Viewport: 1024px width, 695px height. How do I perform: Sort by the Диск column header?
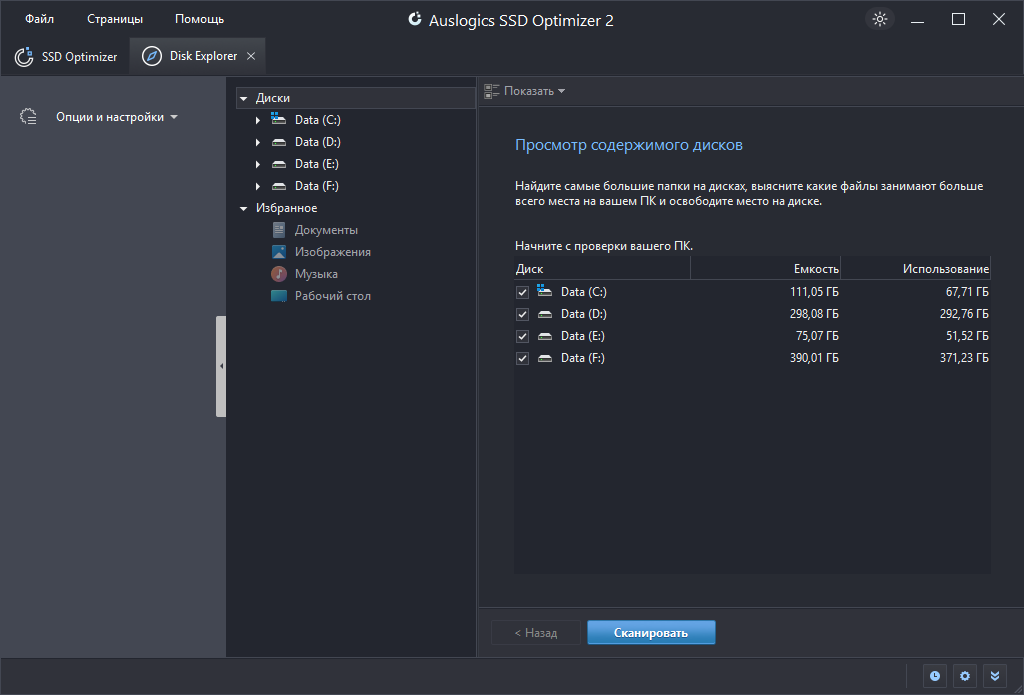pyautogui.click(x=602, y=268)
